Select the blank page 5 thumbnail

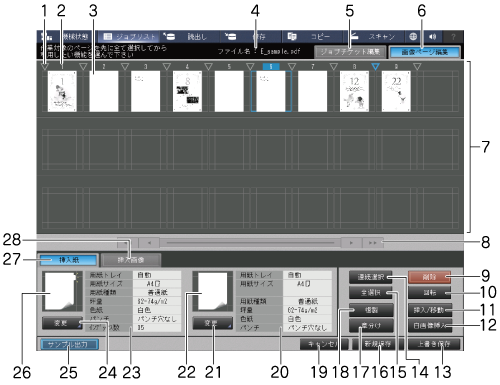[229, 91]
